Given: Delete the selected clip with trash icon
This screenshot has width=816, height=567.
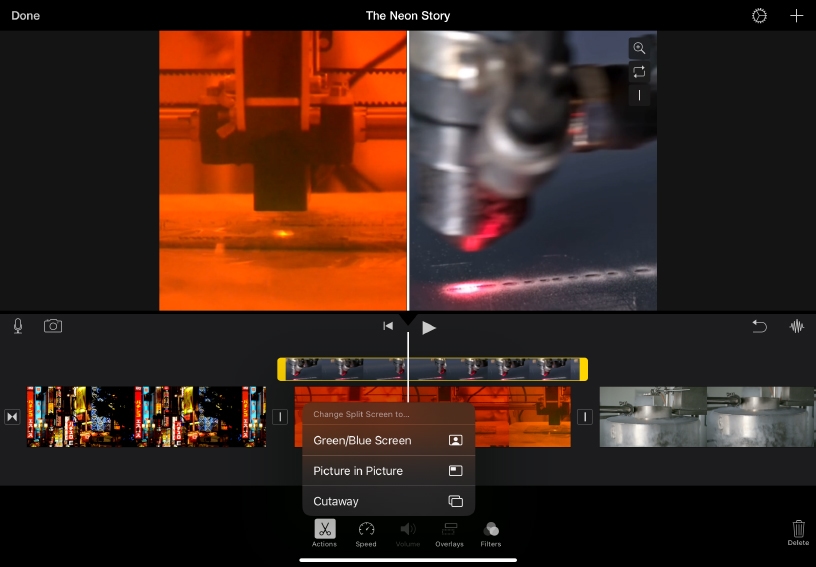Looking at the screenshot, I should tap(798, 532).
